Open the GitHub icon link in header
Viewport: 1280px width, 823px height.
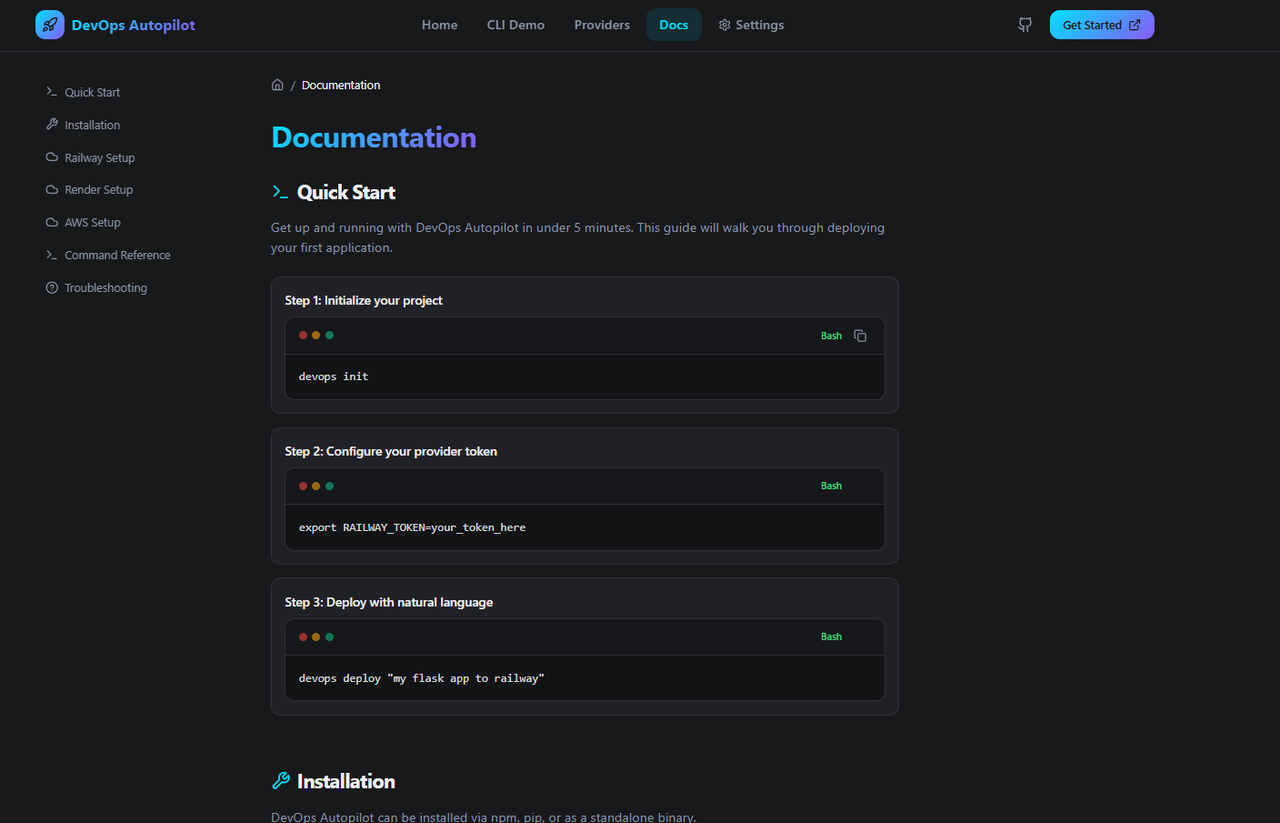point(1025,25)
